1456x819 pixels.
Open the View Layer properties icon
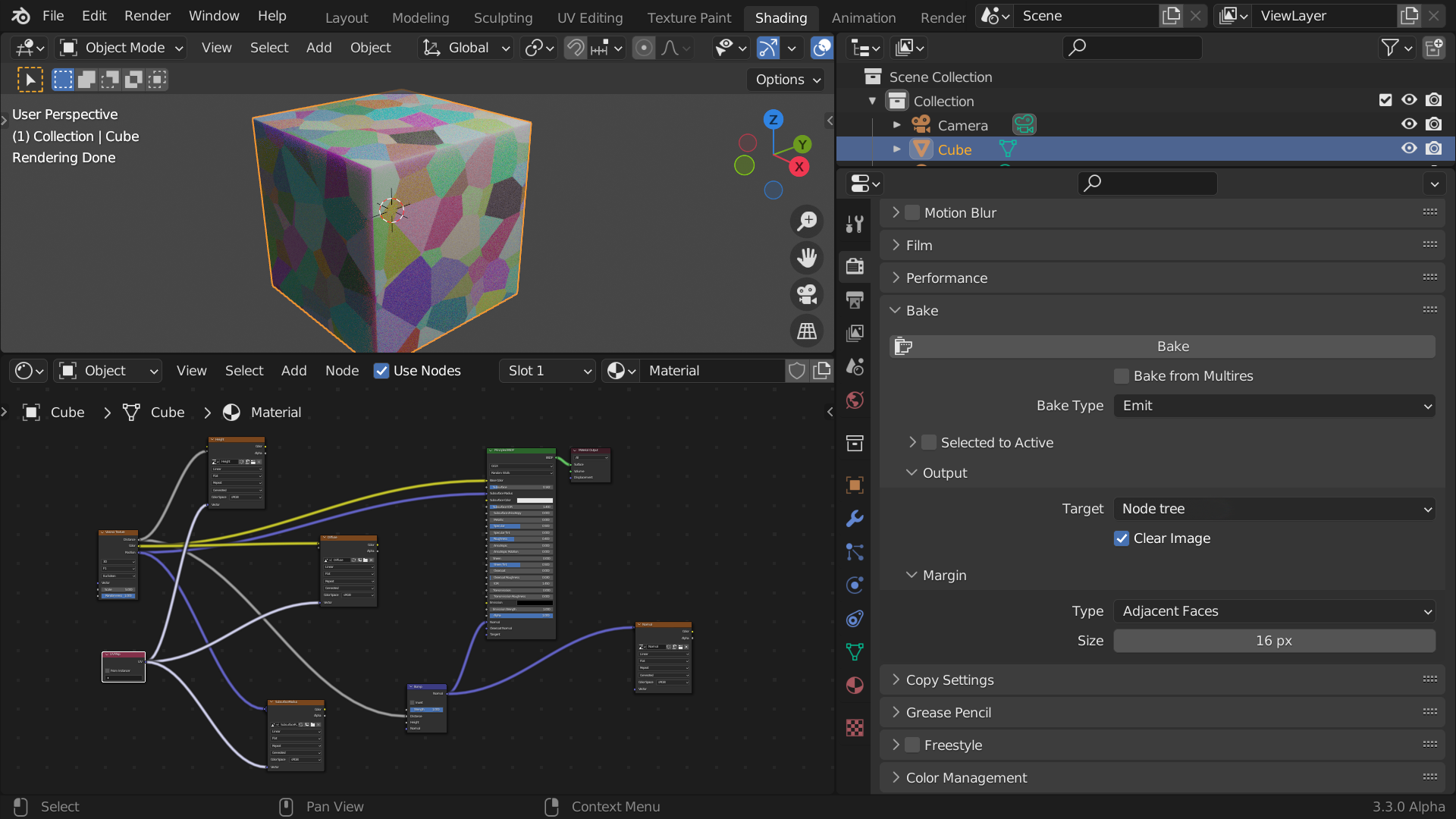[x=855, y=333]
